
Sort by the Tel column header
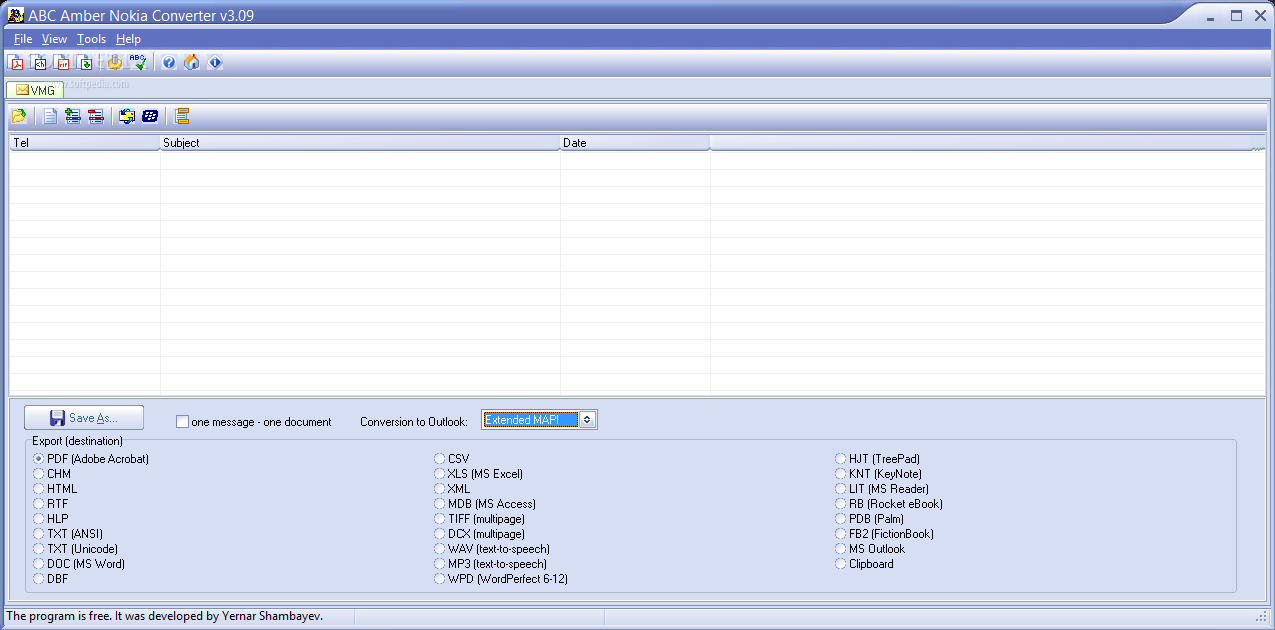[85, 143]
